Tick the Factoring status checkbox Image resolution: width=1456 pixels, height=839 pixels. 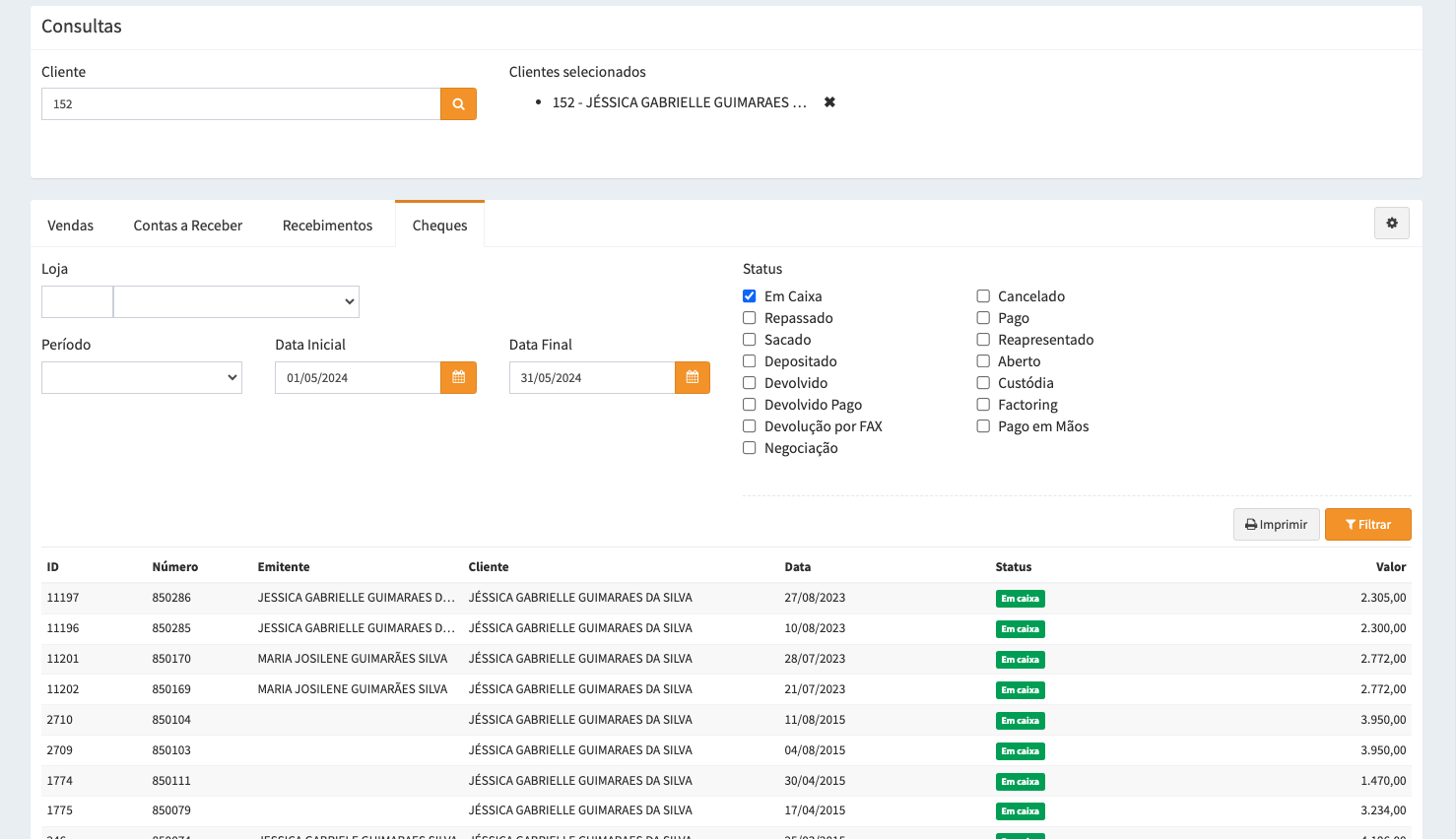[x=983, y=405]
